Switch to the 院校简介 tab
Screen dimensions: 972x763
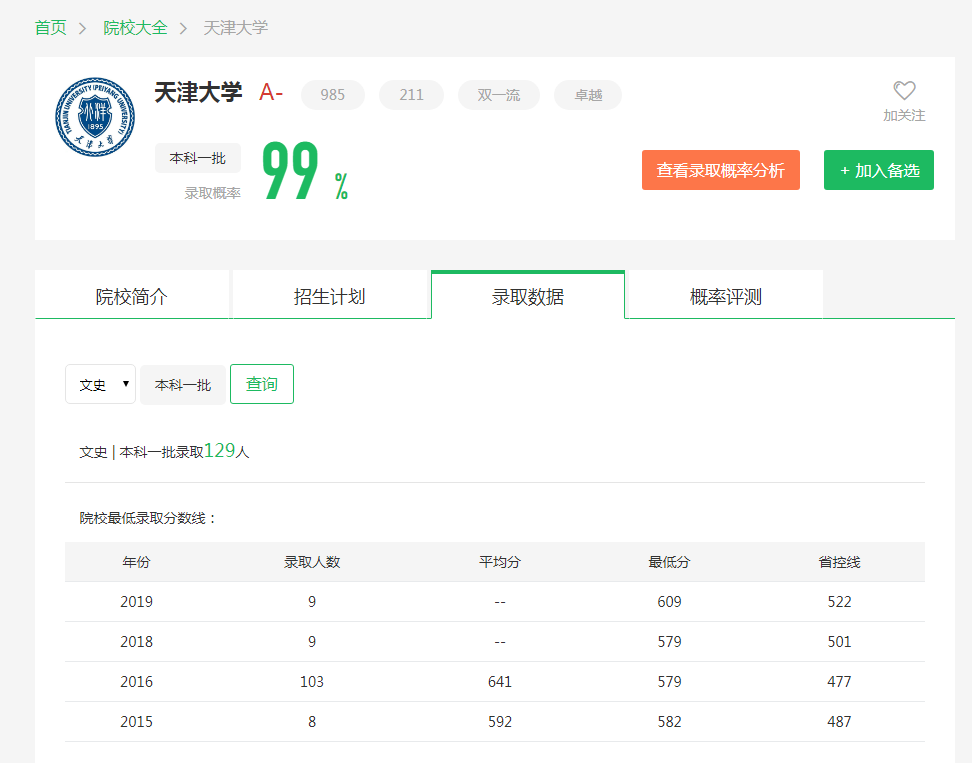132,296
